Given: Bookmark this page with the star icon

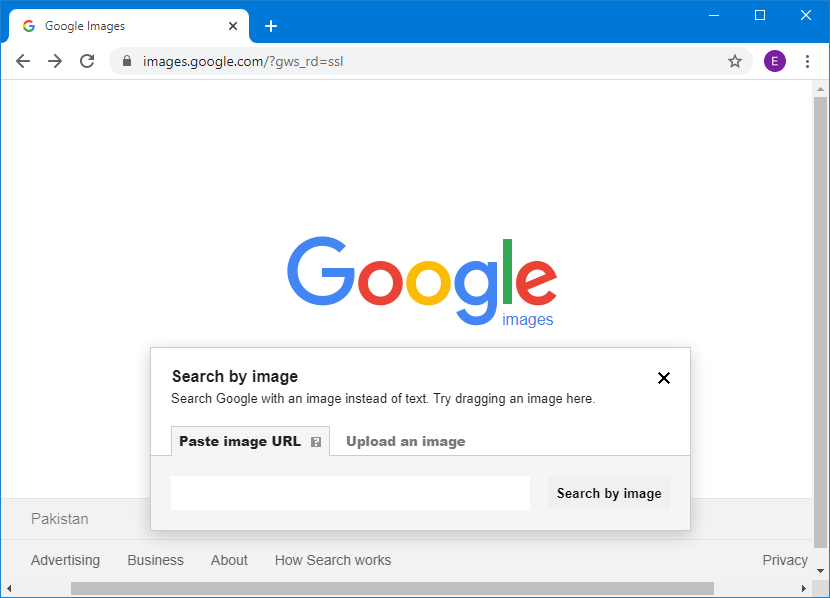Looking at the screenshot, I should pos(735,61).
